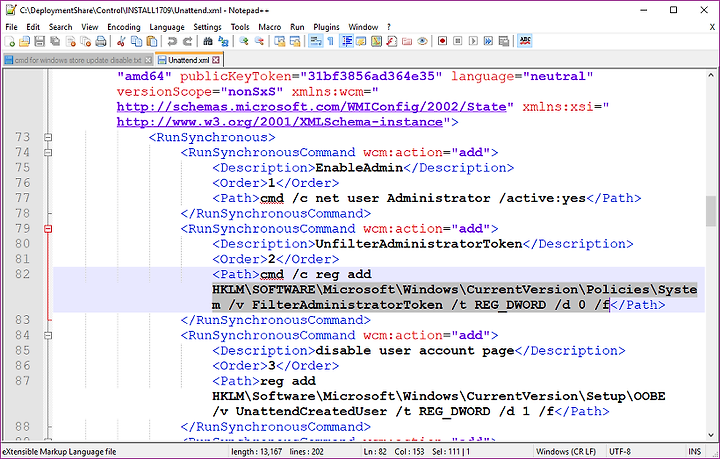
Task: Open the schemas.microsoft.com WMIConfig link
Action: 312,107
